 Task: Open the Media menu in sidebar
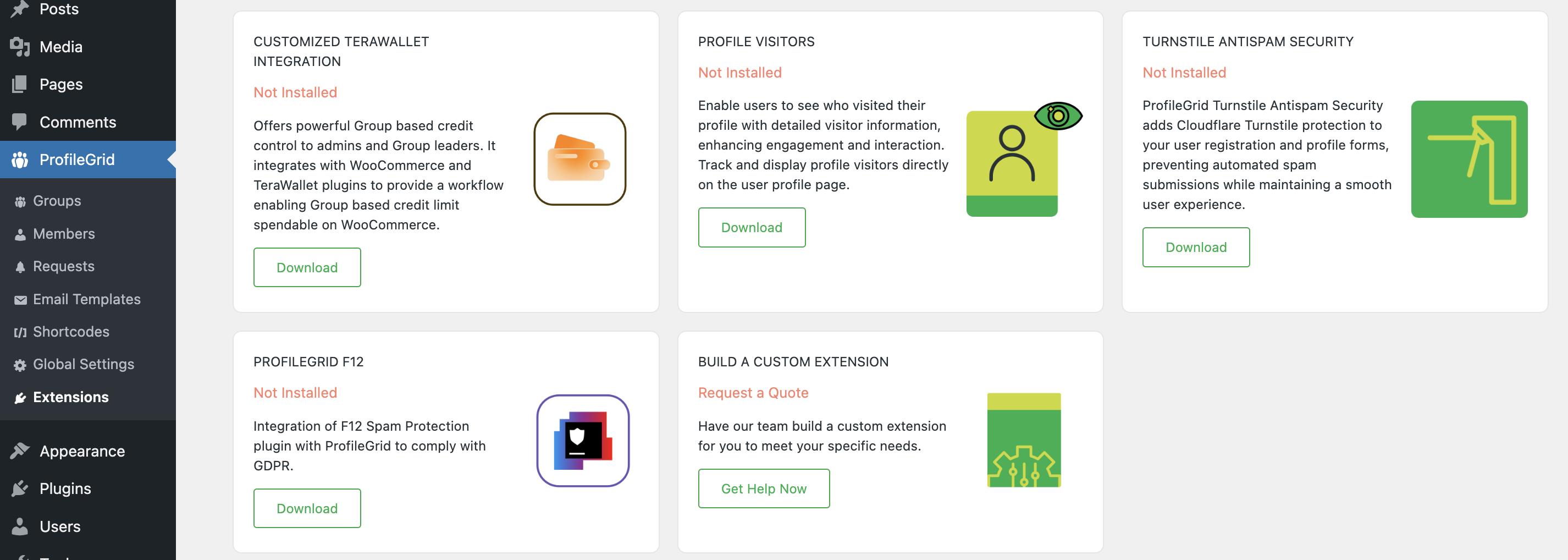(x=61, y=47)
